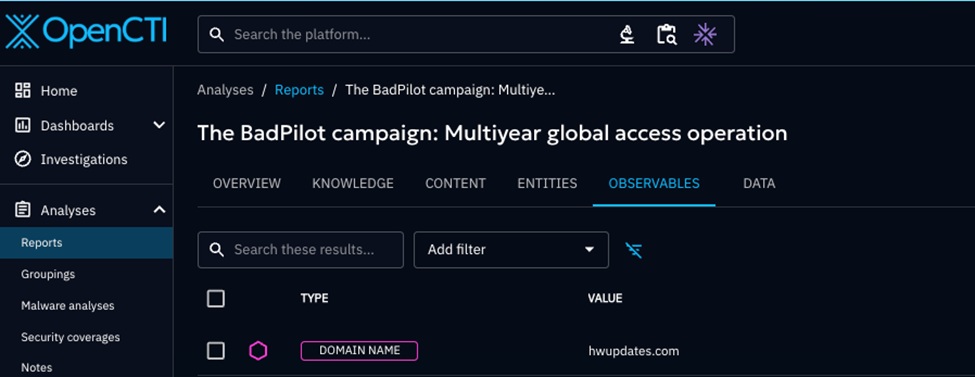Click the Analyses breadcrumb
Screen dimensions: 975x377
click(x=225, y=90)
